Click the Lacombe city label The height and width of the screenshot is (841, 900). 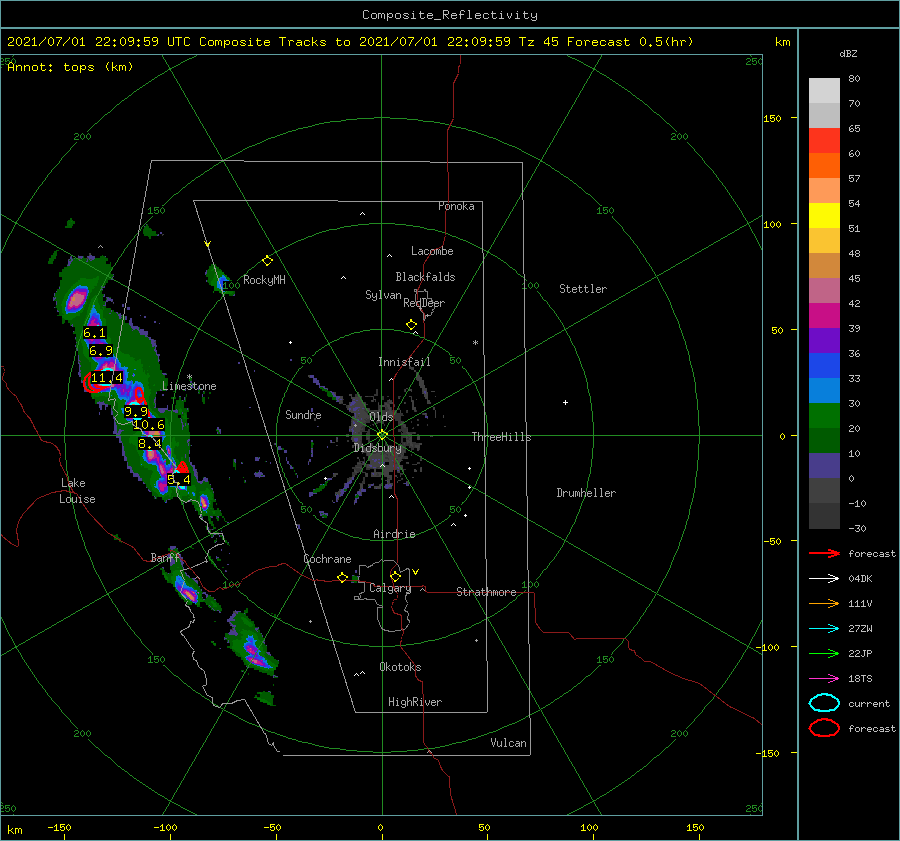pyautogui.click(x=432, y=251)
